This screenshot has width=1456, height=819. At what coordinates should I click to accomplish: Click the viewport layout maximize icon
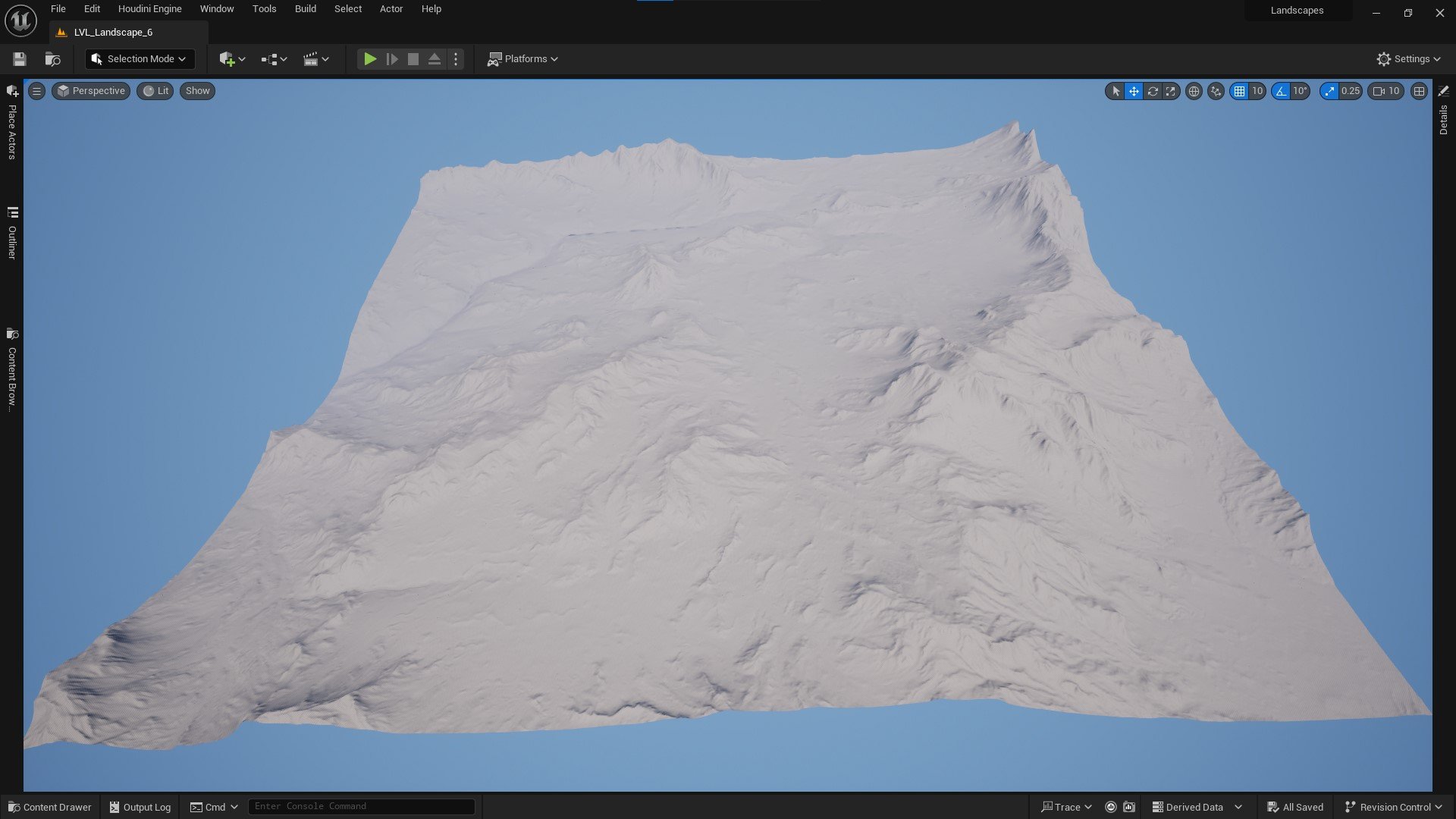coord(1419,91)
